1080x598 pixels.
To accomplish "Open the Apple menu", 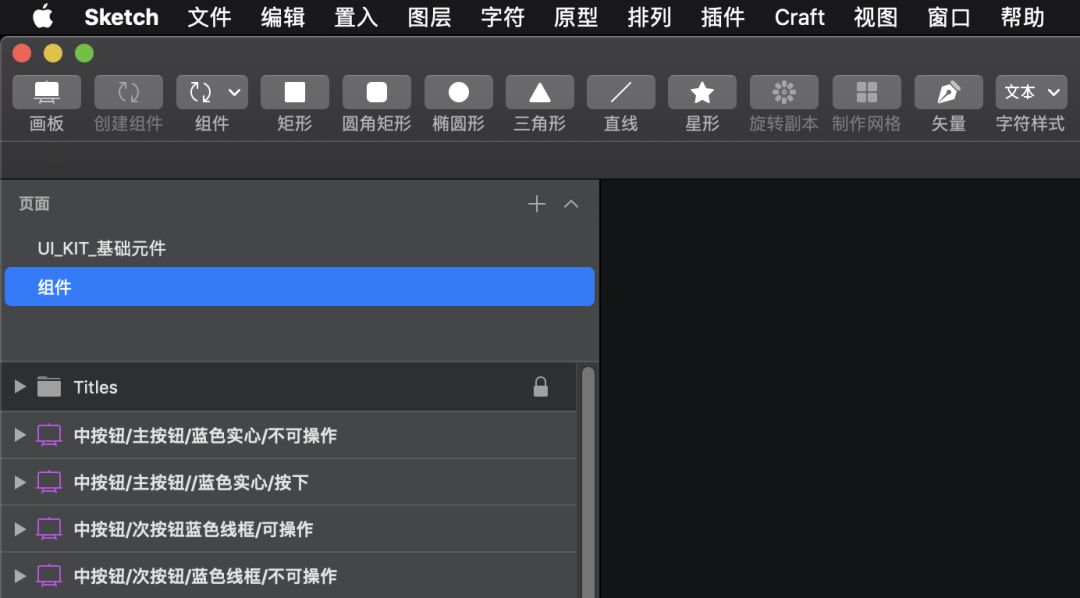I will coord(43,17).
